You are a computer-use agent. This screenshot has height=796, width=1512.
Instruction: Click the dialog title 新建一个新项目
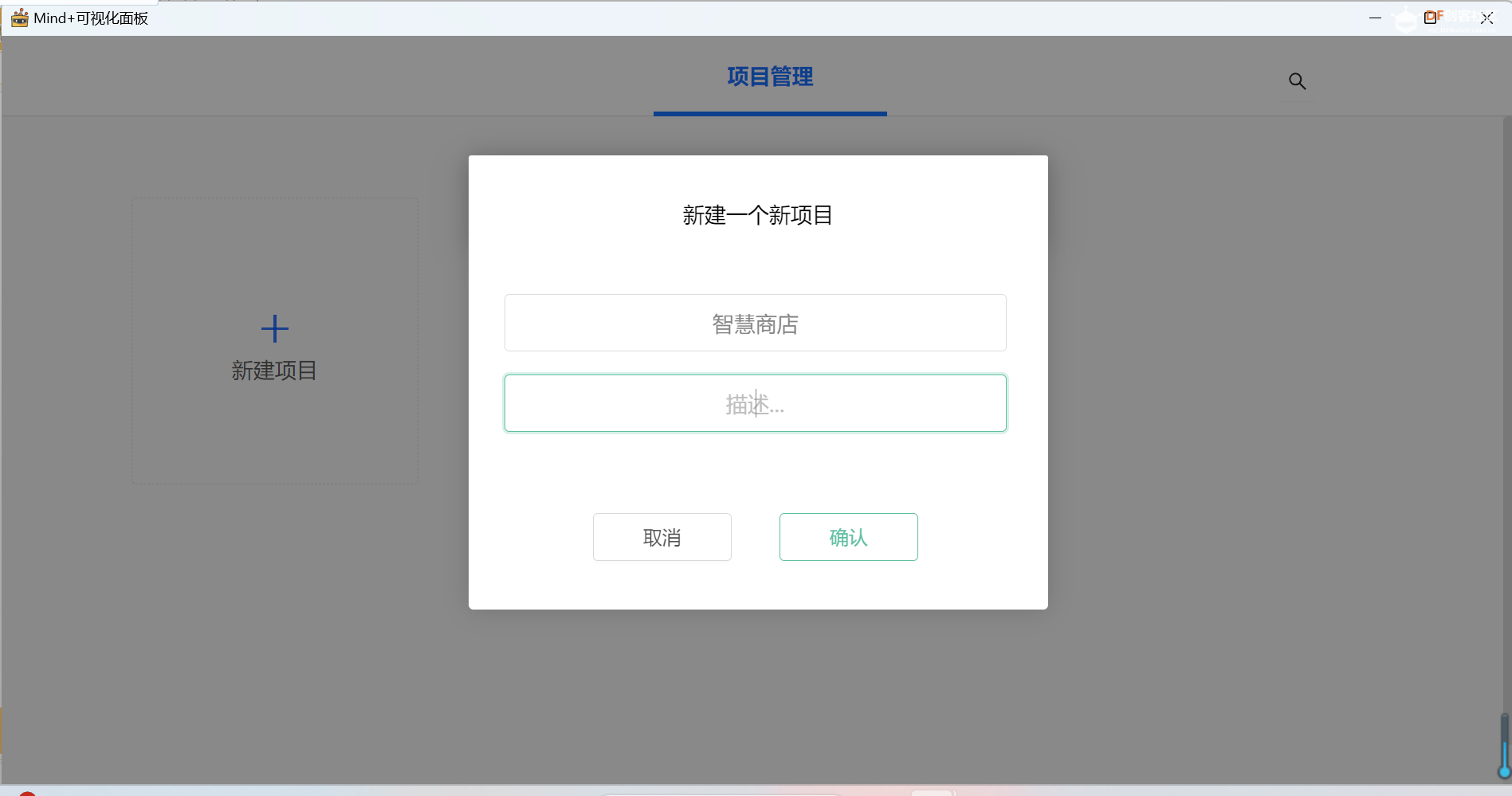(x=757, y=215)
